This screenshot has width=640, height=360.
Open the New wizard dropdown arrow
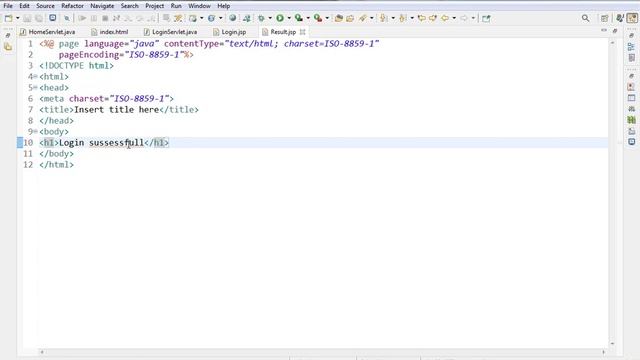pos(18,18)
